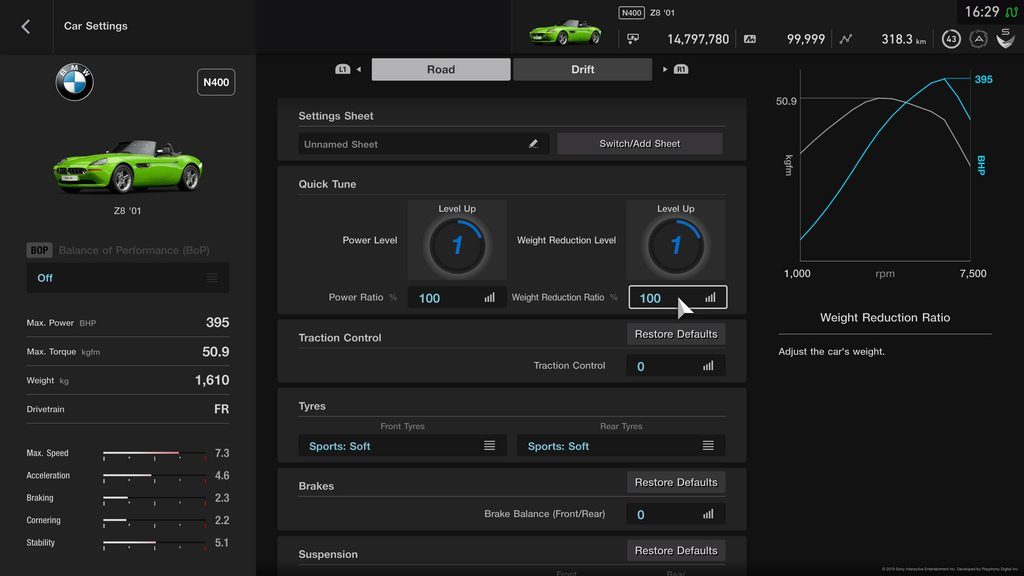Screen dimensions: 1024x576
Task: Click the large green Z8 '01 car image
Action: (127, 166)
